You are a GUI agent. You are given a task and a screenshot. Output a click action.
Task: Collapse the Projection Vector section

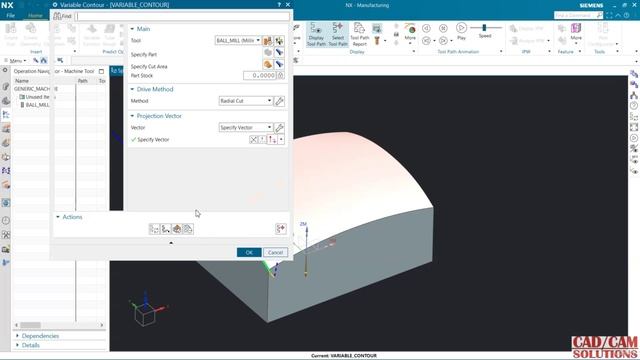point(132,116)
